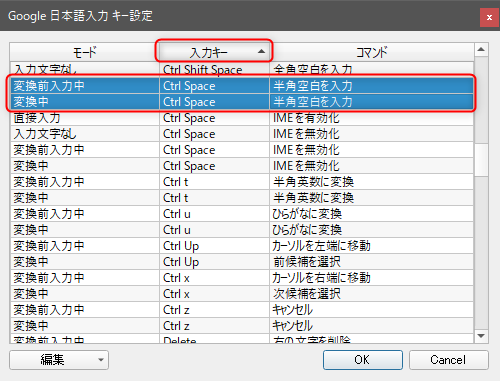
Task: Click 半角空白を入力 in the 変換中 row
Action: (371, 102)
